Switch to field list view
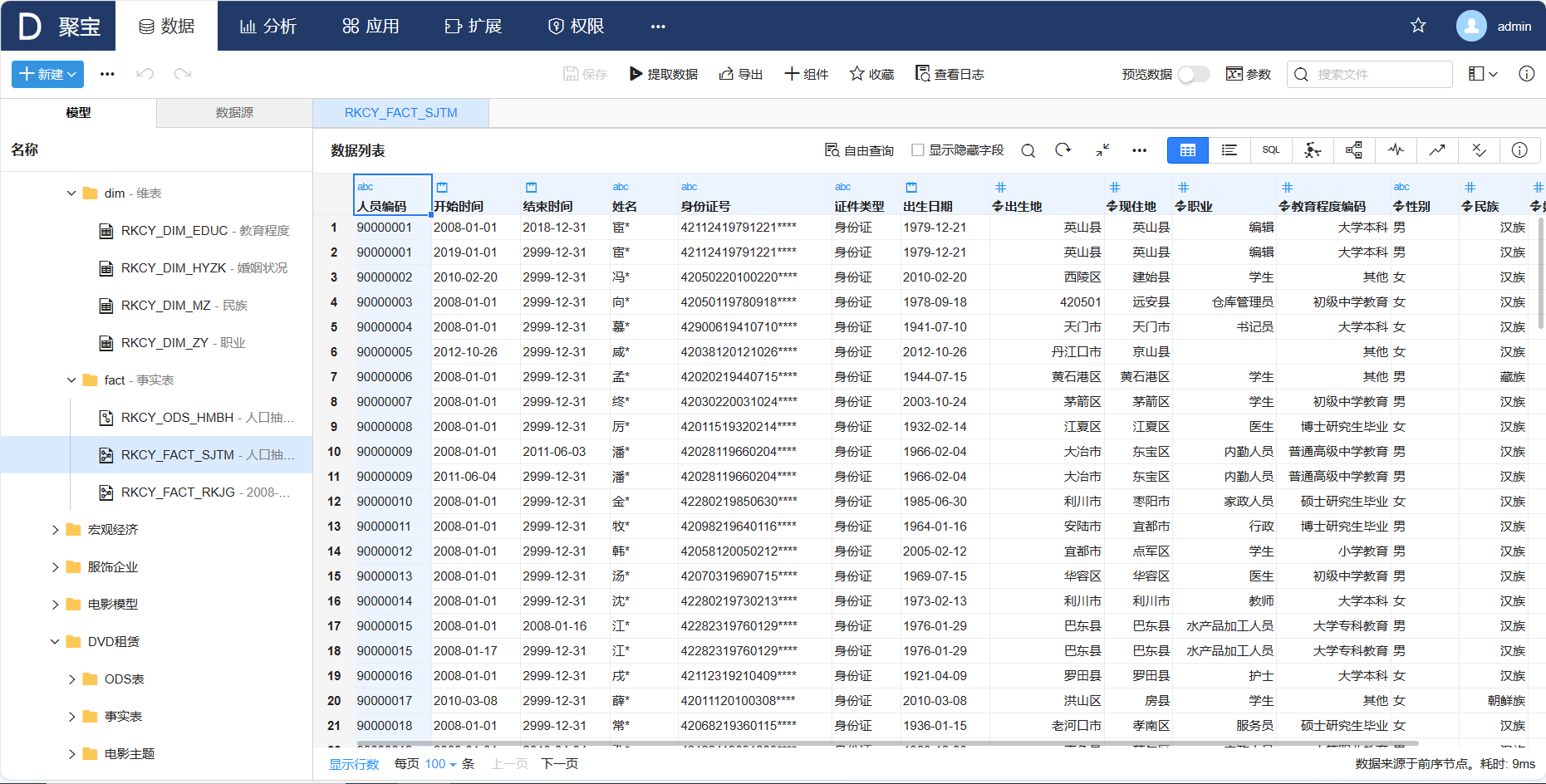The image size is (1546, 784). [x=1229, y=150]
